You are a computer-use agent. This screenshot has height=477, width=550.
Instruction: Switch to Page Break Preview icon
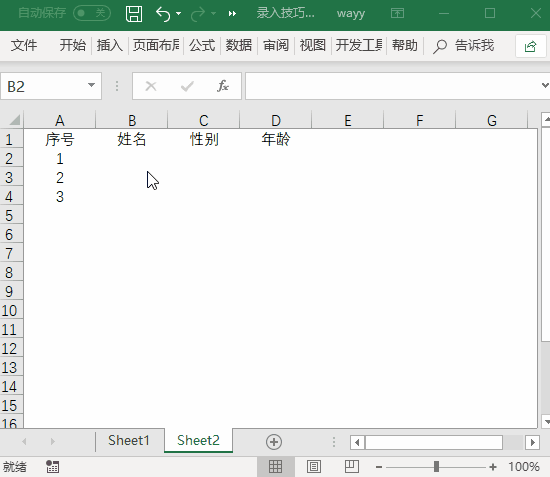[x=351, y=466]
